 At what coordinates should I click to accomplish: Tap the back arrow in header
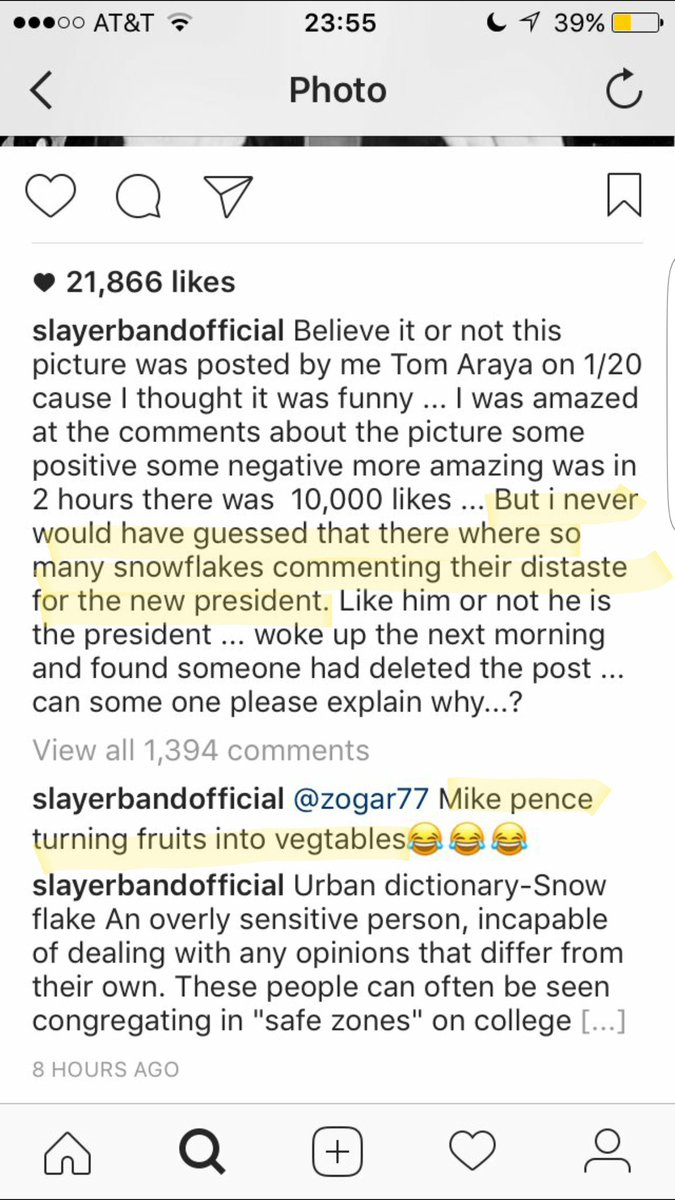41,90
